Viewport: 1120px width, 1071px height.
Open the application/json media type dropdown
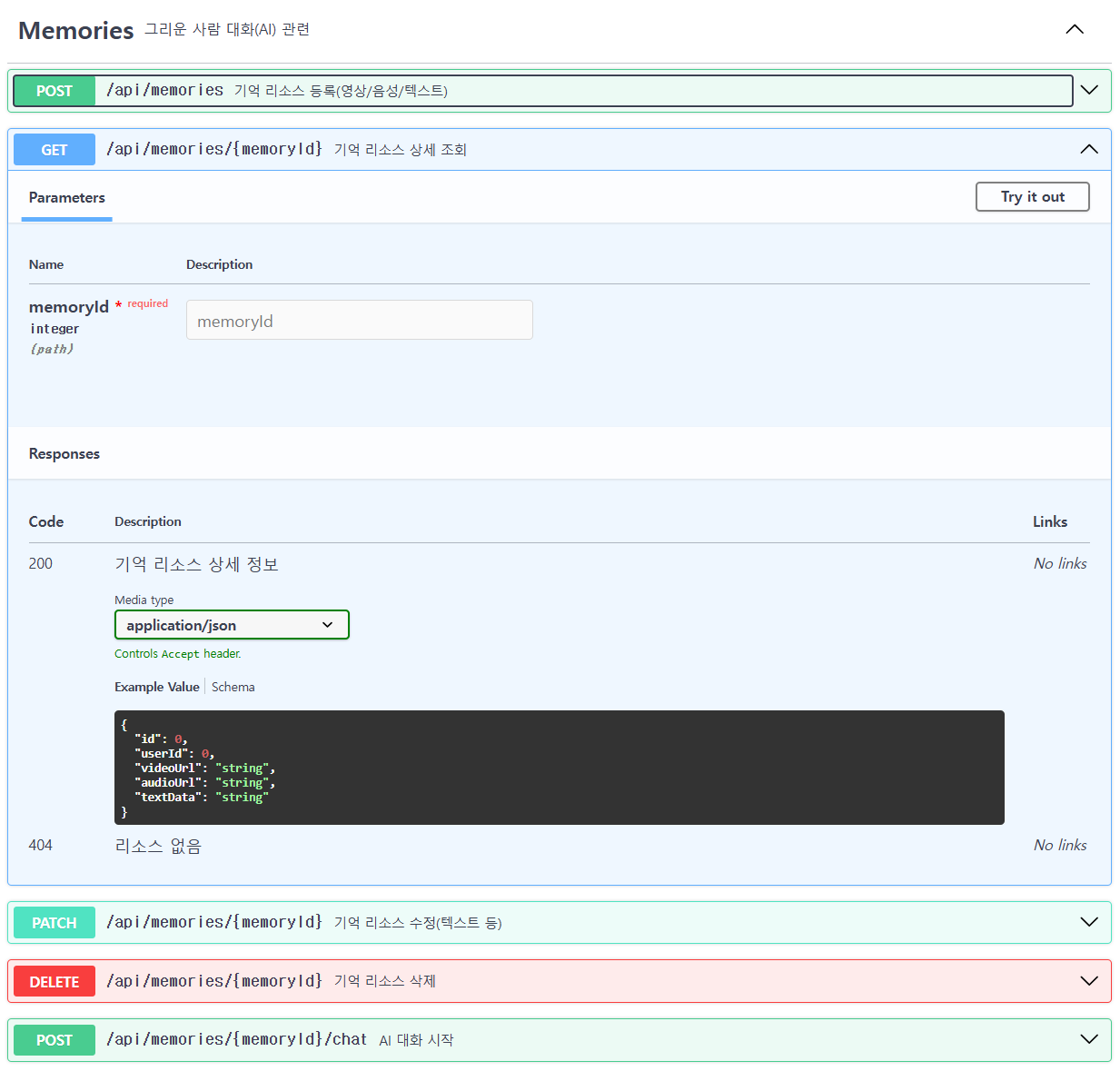232,625
